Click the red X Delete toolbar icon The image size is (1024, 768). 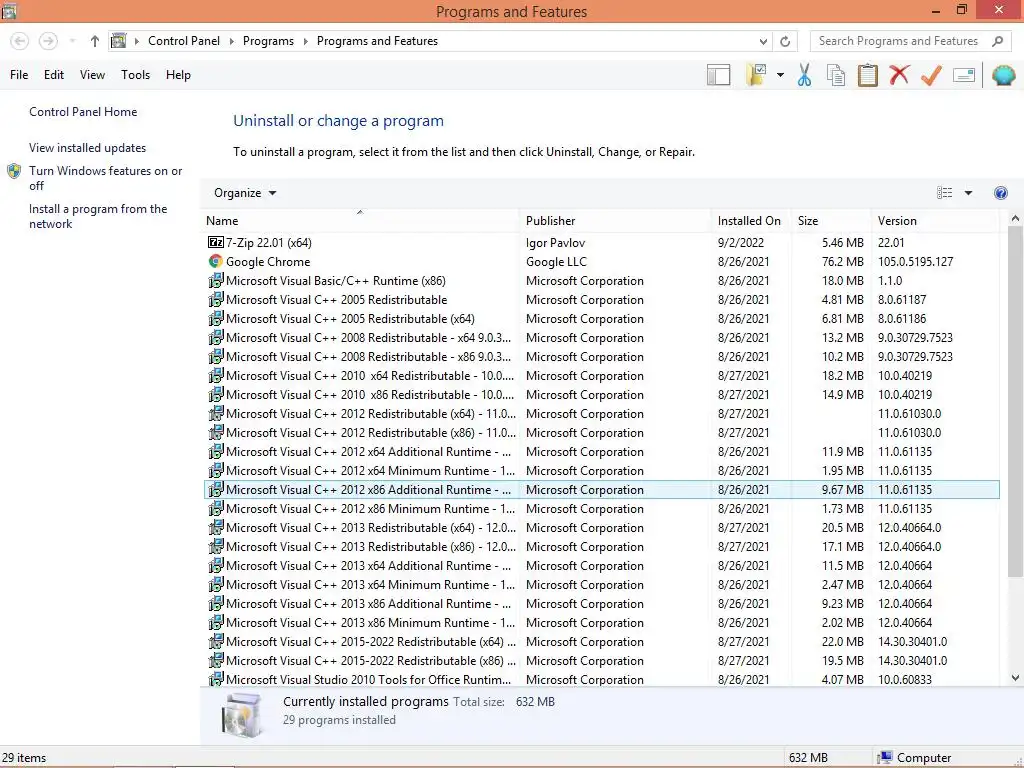click(899, 74)
